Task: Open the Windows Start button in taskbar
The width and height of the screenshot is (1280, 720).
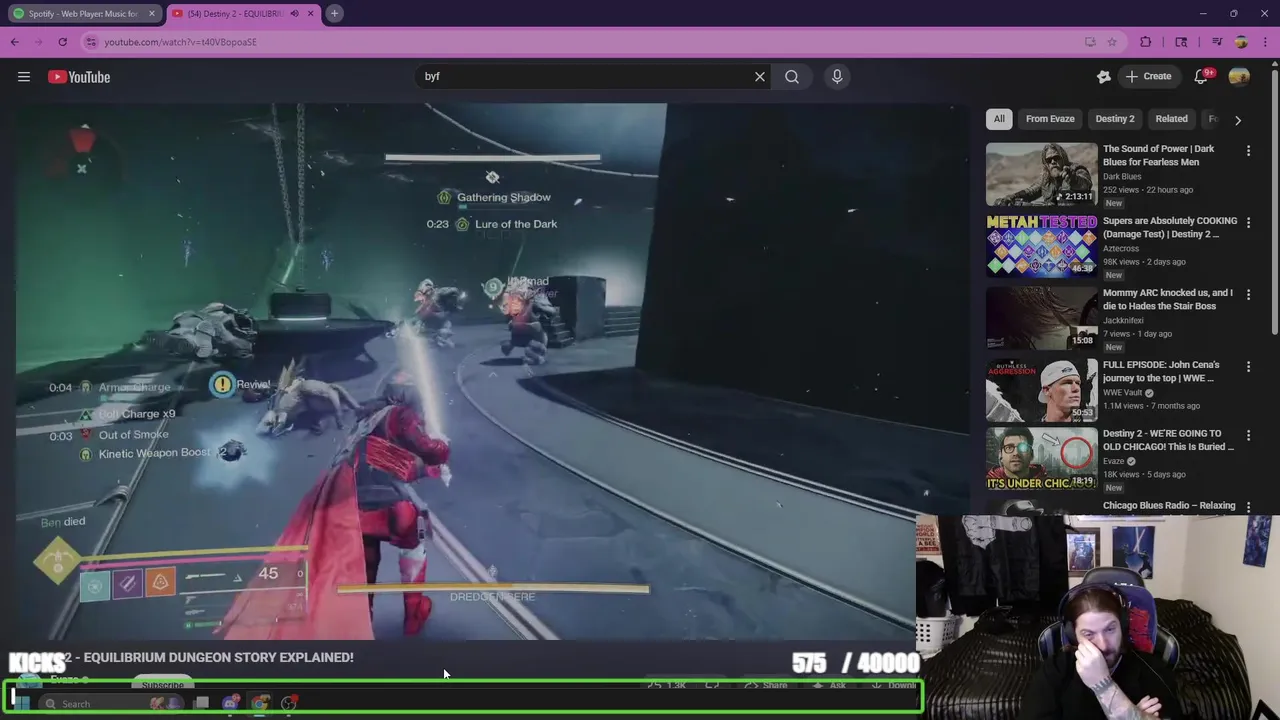Action: (x=21, y=703)
